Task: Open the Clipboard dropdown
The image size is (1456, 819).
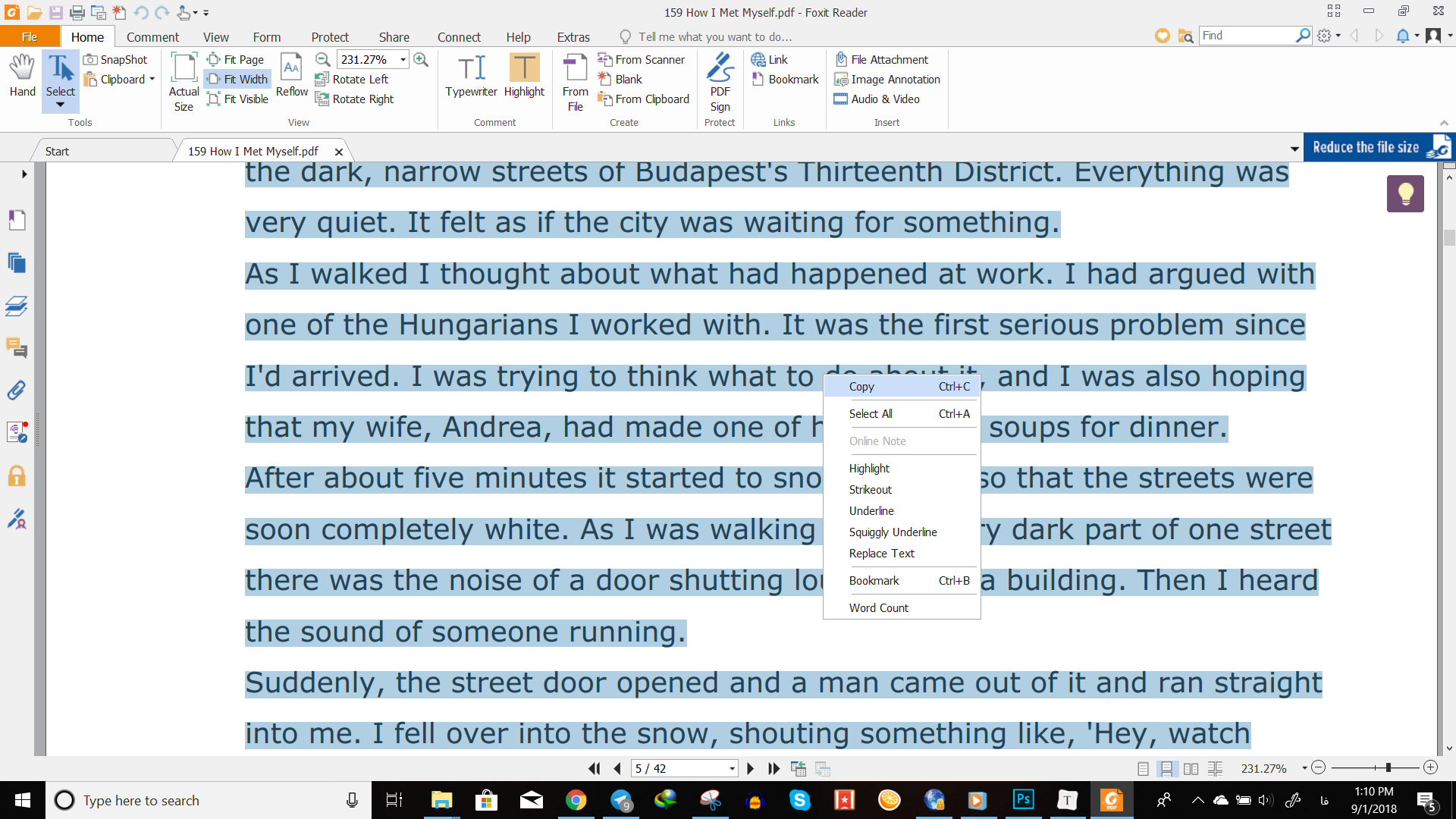Action: tap(152, 79)
